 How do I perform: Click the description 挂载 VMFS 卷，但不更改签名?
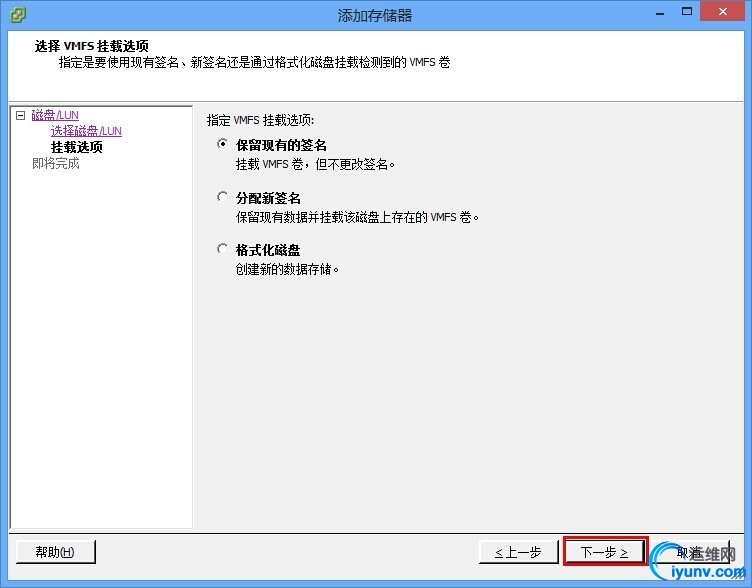tap(315, 165)
